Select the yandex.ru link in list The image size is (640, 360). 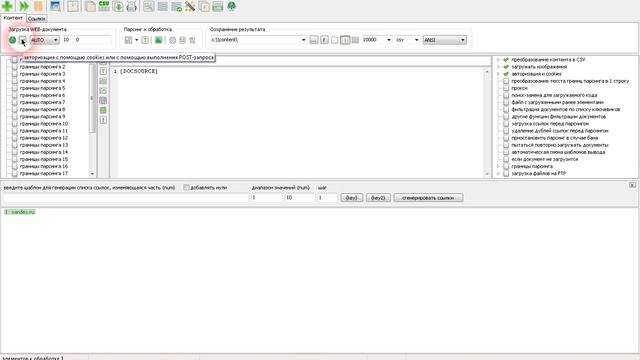(20, 212)
